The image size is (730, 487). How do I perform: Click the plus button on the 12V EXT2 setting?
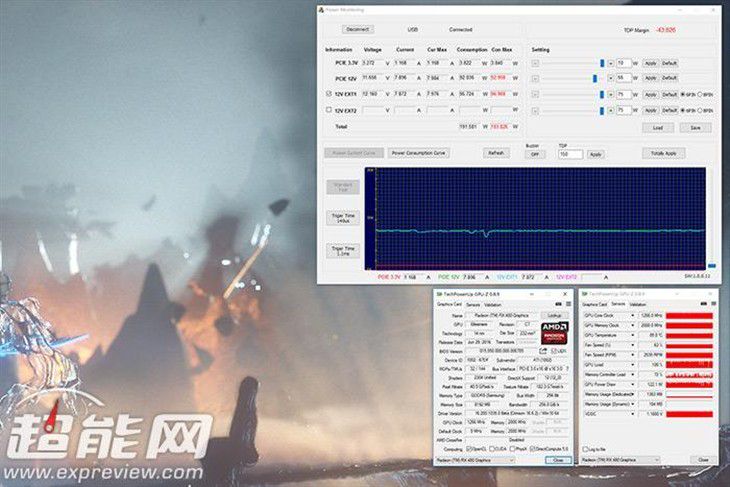[611, 111]
